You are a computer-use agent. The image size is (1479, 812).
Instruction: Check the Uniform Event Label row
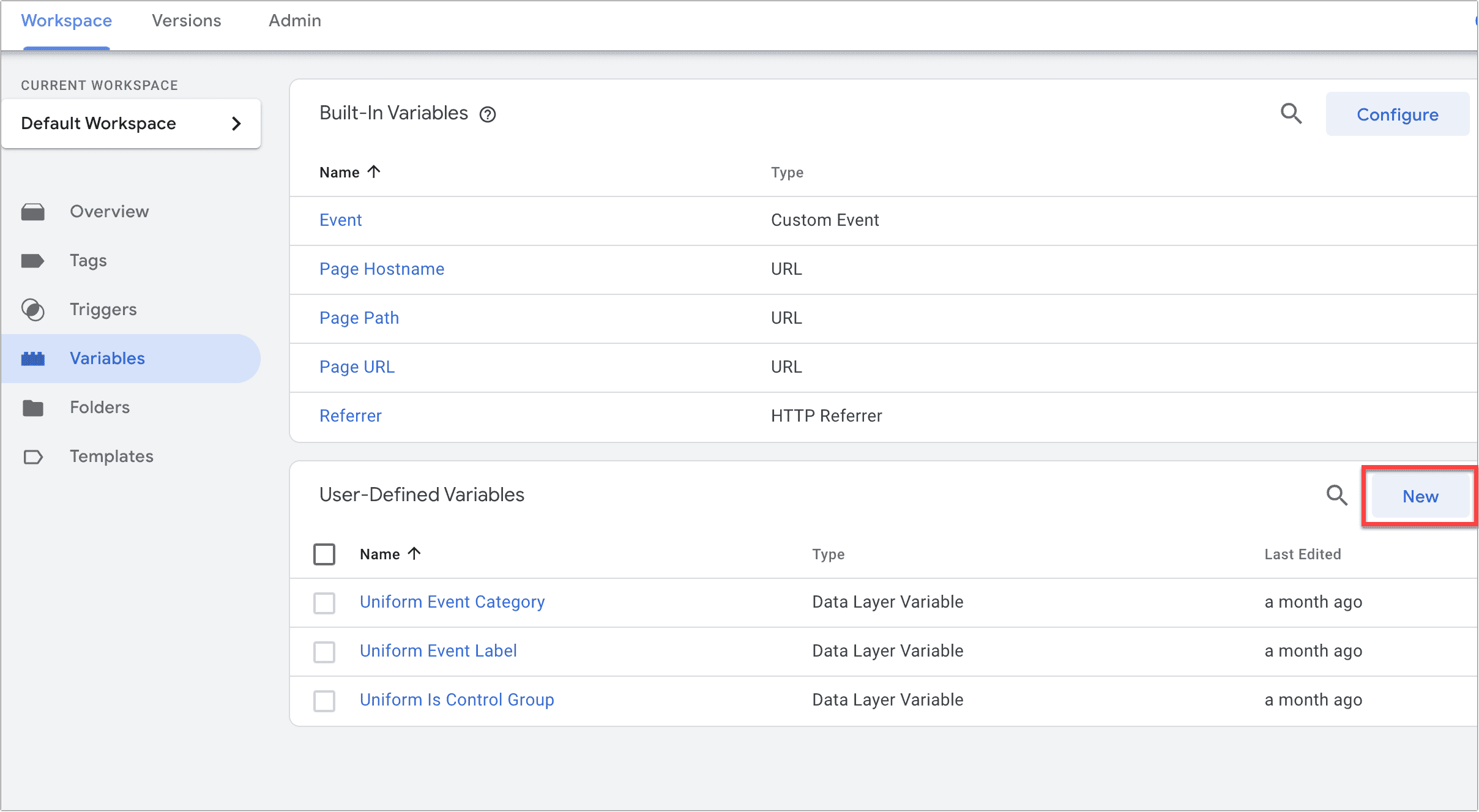tap(324, 652)
